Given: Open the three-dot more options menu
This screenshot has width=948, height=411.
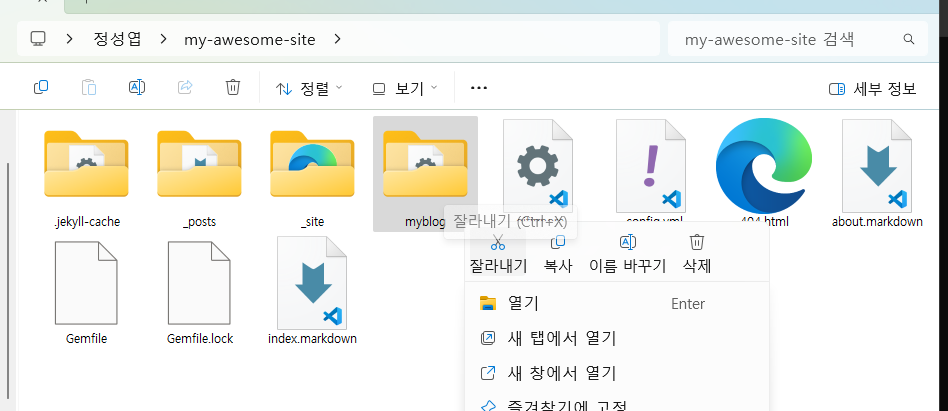Looking at the screenshot, I should pos(479,88).
